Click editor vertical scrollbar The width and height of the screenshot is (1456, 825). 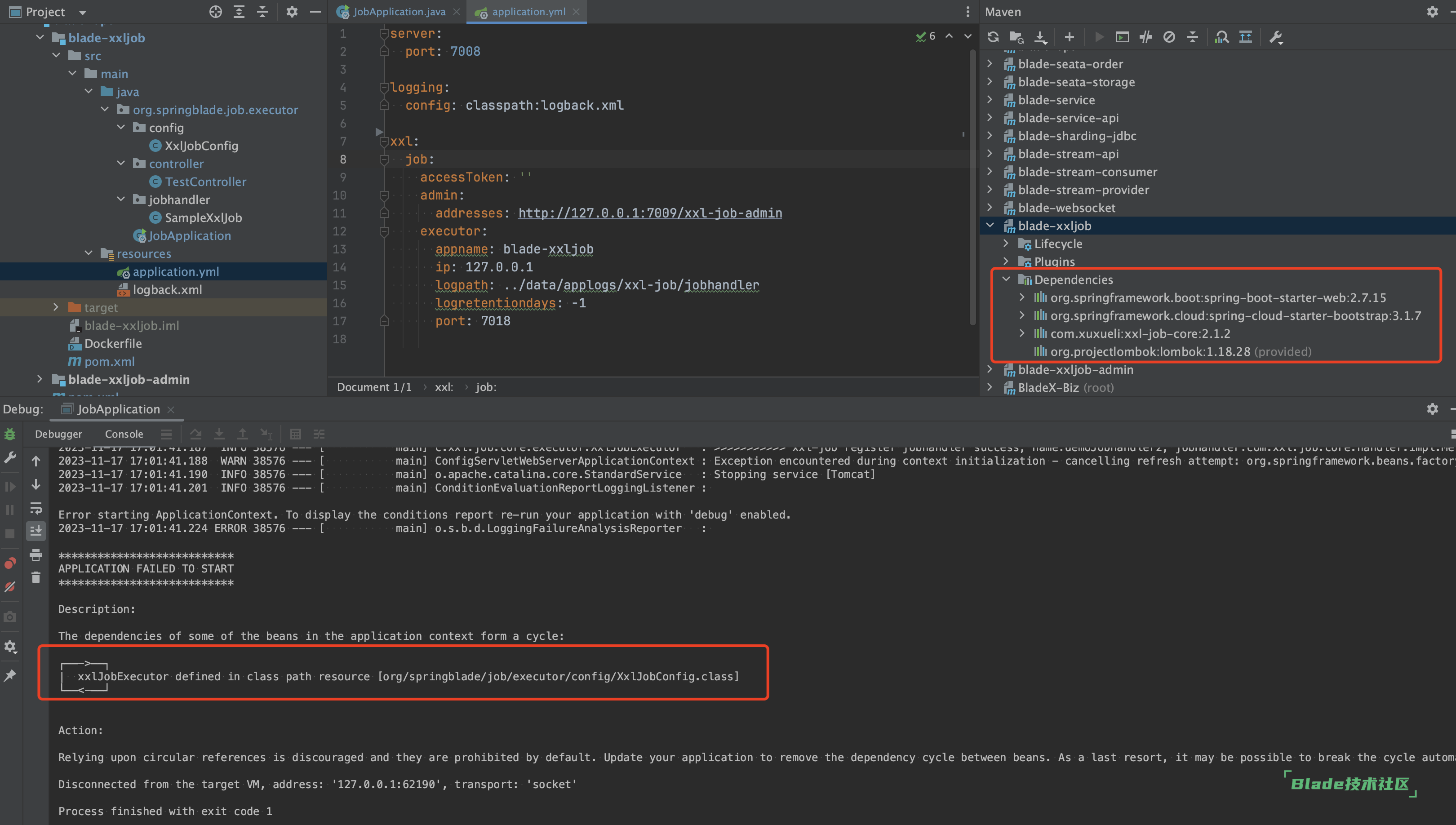(x=973, y=187)
